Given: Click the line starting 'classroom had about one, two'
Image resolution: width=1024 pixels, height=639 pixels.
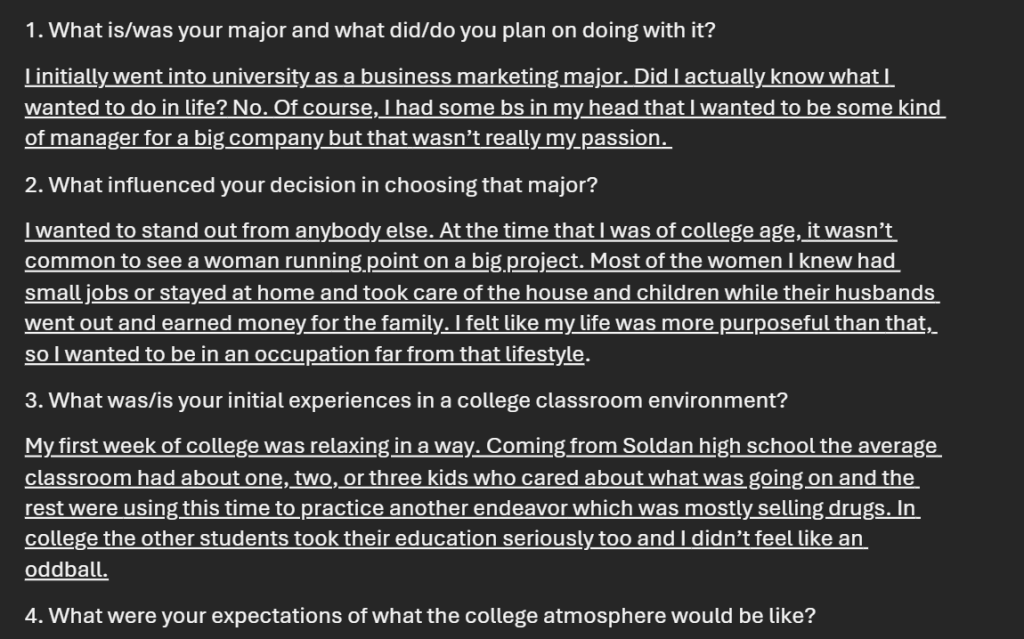Looking at the screenshot, I should (472, 477).
